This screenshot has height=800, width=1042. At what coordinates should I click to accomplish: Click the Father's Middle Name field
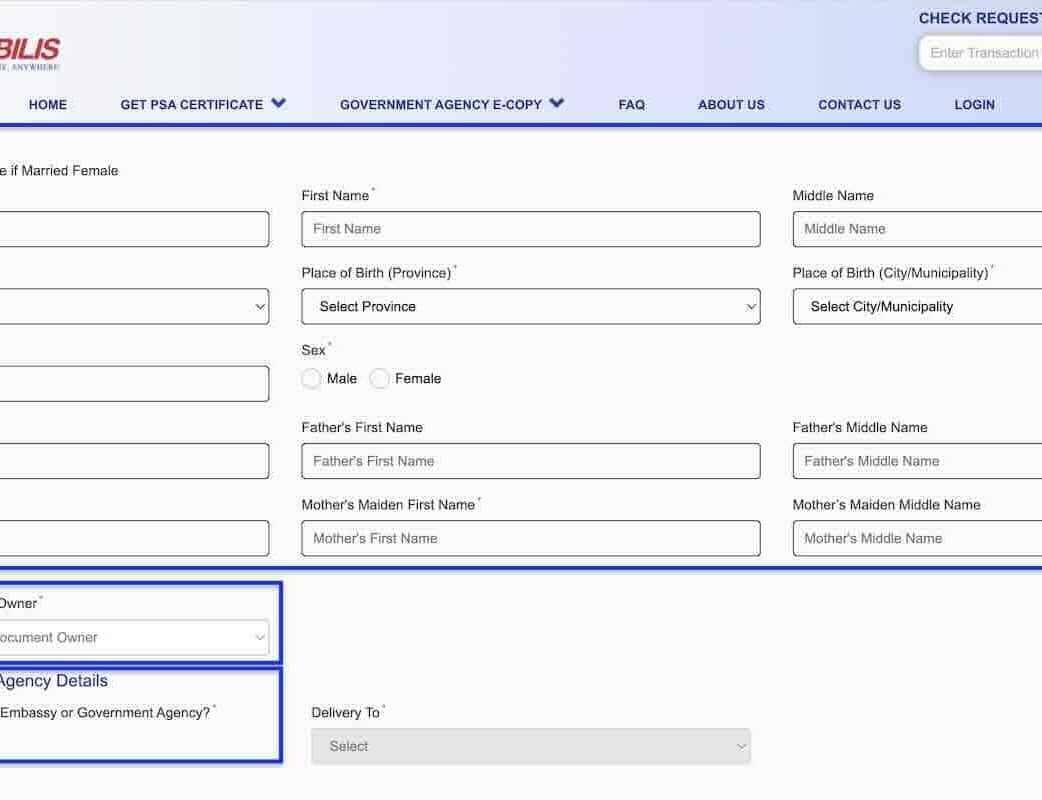pyautogui.click(x=917, y=461)
